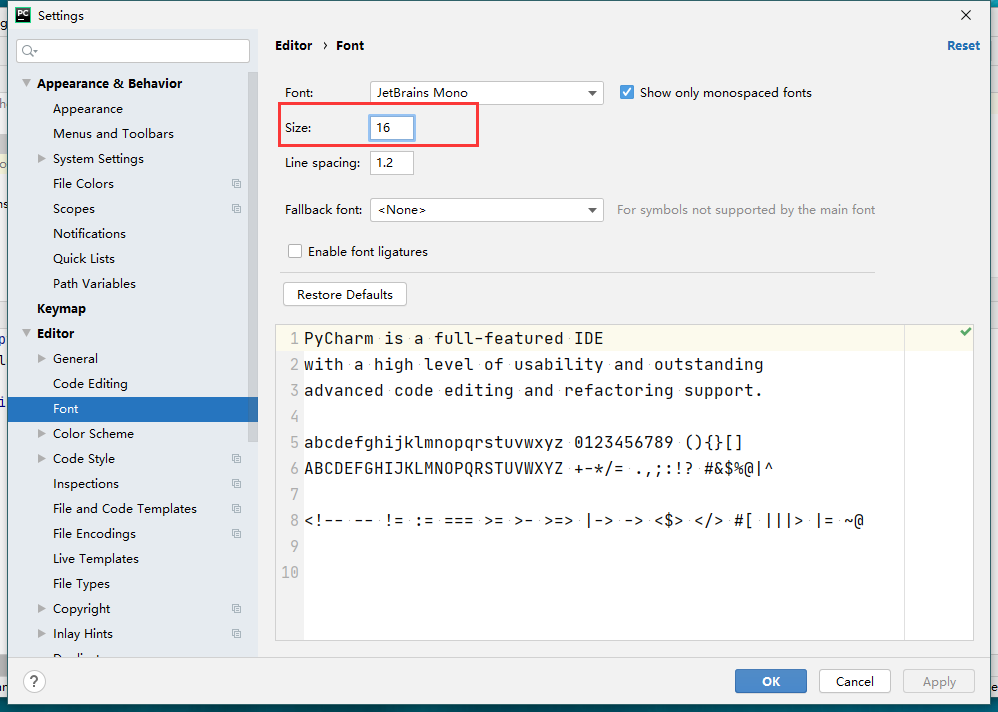Expand the Color Scheme tree node
998x712 pixels.
tap(41, 434)
